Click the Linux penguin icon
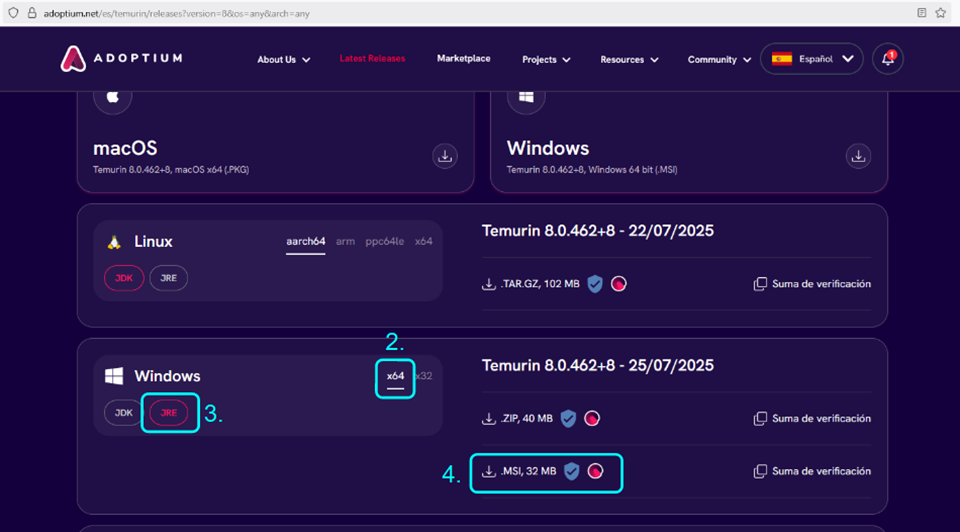Viewport: 960px width, 532px height. click(x=114, y=242)
